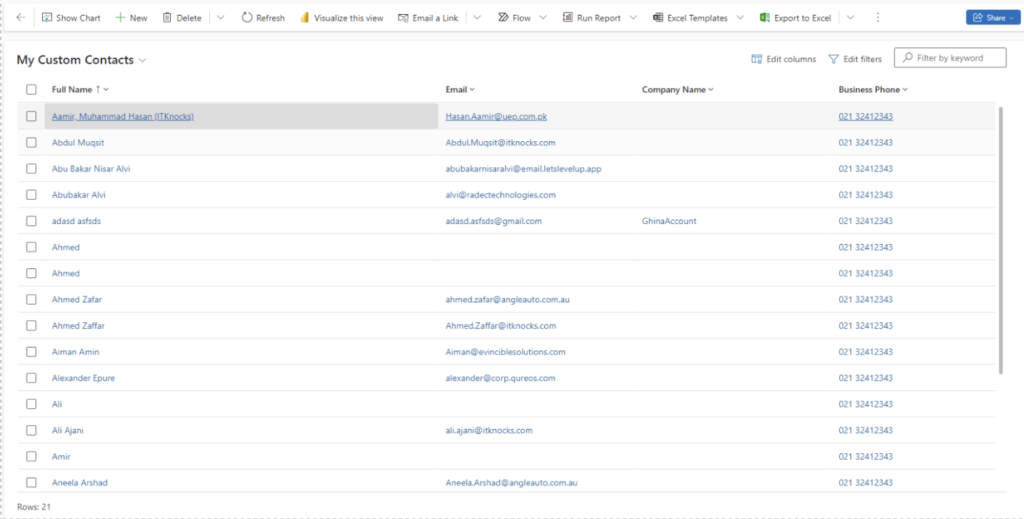The height and width of the screenshot is (519, 1024).
Task: Click the Show Chart icon
Action: pyautogui.click(x=47, y=18)
